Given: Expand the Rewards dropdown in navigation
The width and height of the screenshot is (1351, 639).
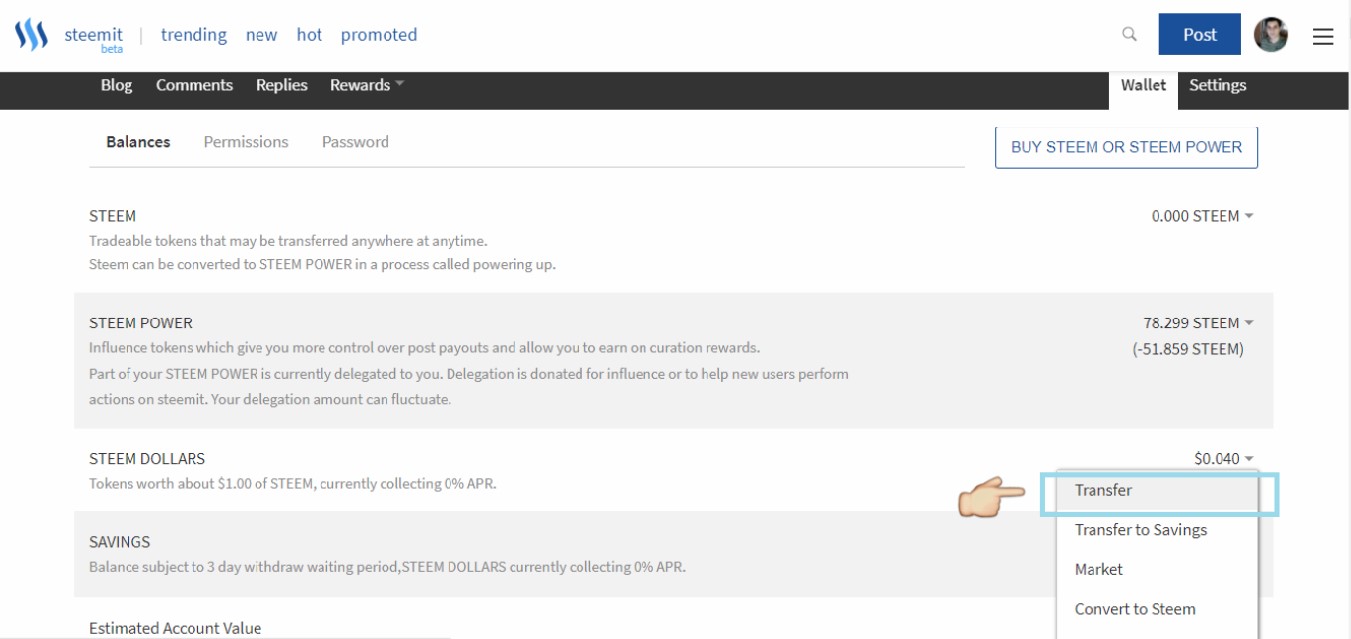Looking at the screenshot, I should [366, 85].
